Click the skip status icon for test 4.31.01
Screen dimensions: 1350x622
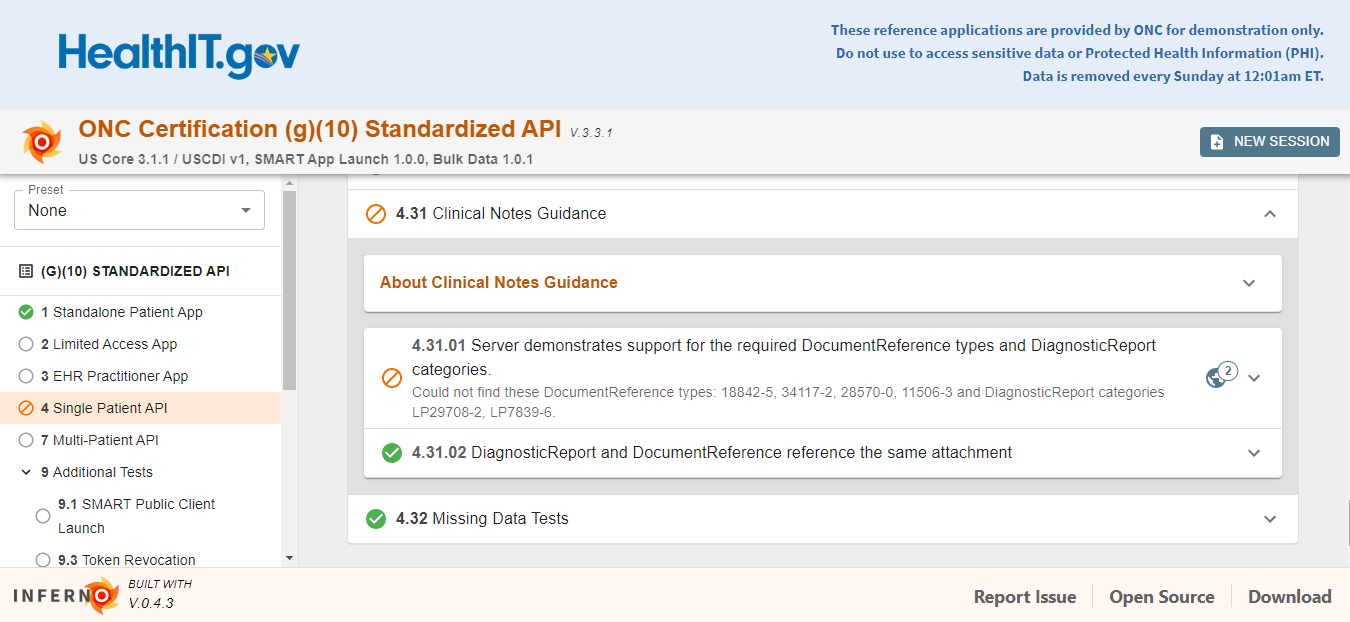tap(392, 378)
